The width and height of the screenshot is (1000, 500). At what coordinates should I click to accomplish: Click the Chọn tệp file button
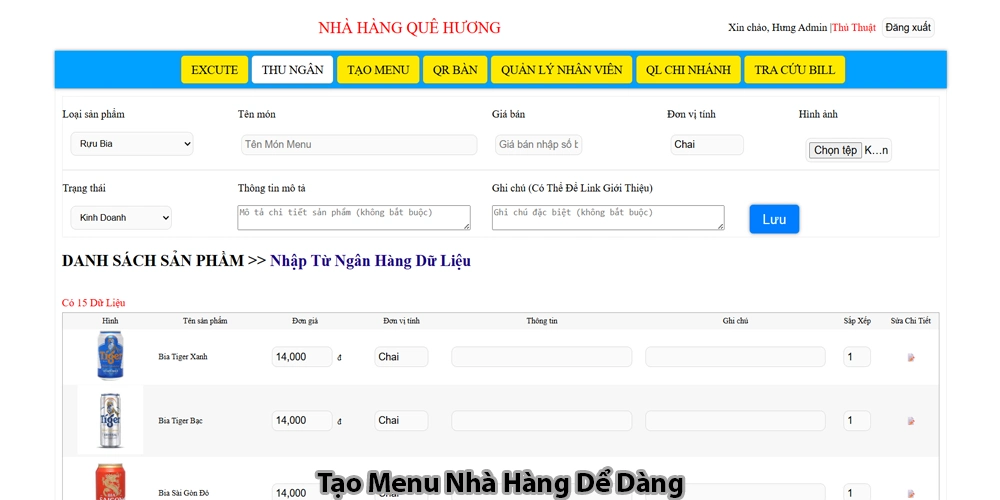pos(835,151)
